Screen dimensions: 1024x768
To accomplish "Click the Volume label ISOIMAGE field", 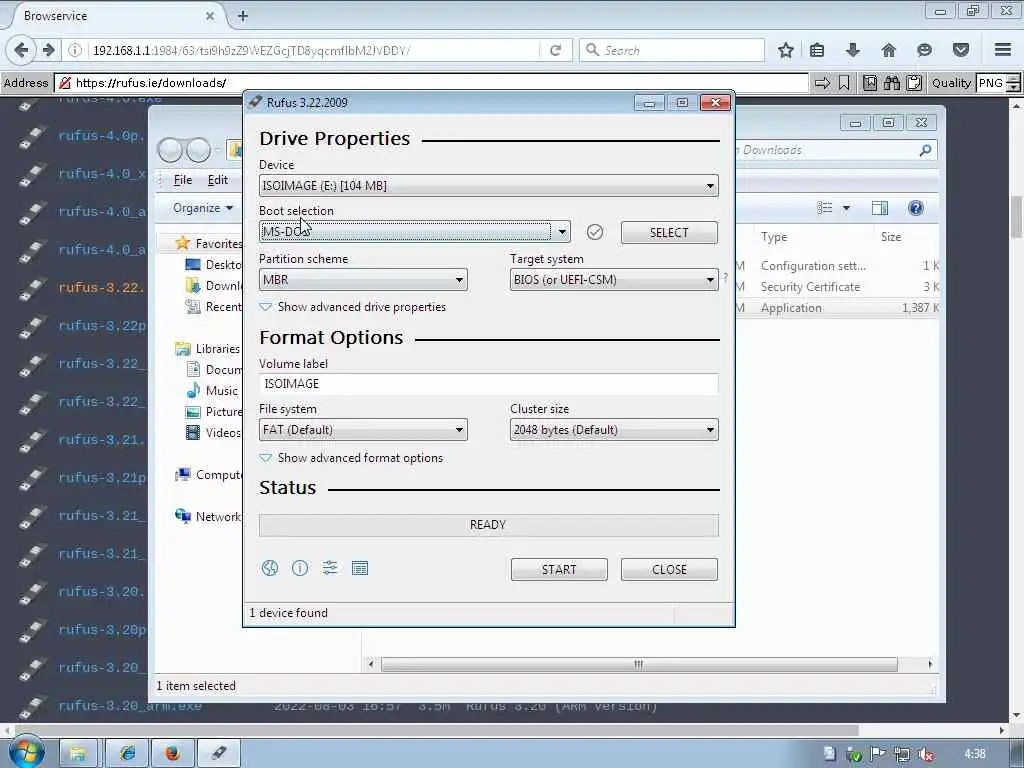I will point(488,384).
